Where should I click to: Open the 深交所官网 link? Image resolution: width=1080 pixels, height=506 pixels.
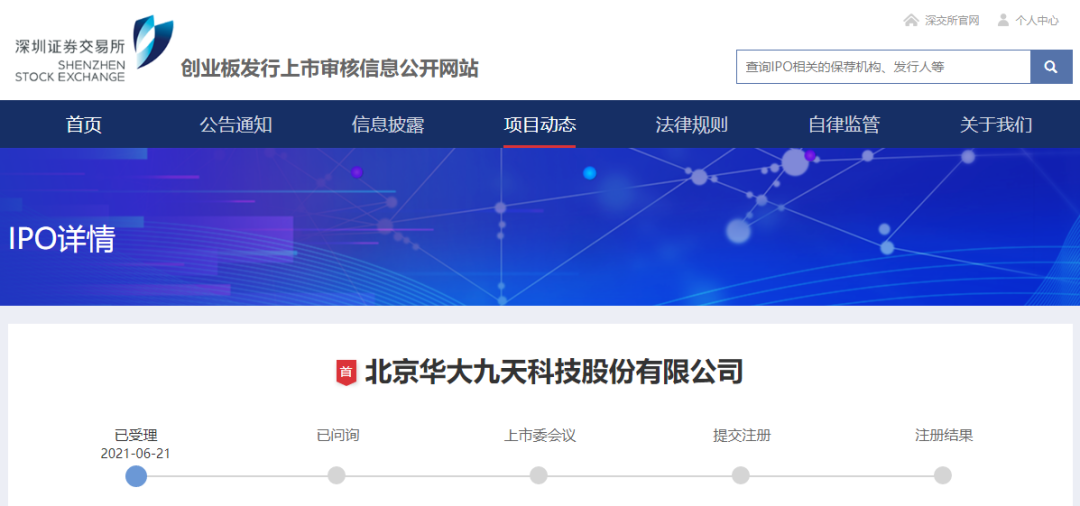click(x=951, y=20)
